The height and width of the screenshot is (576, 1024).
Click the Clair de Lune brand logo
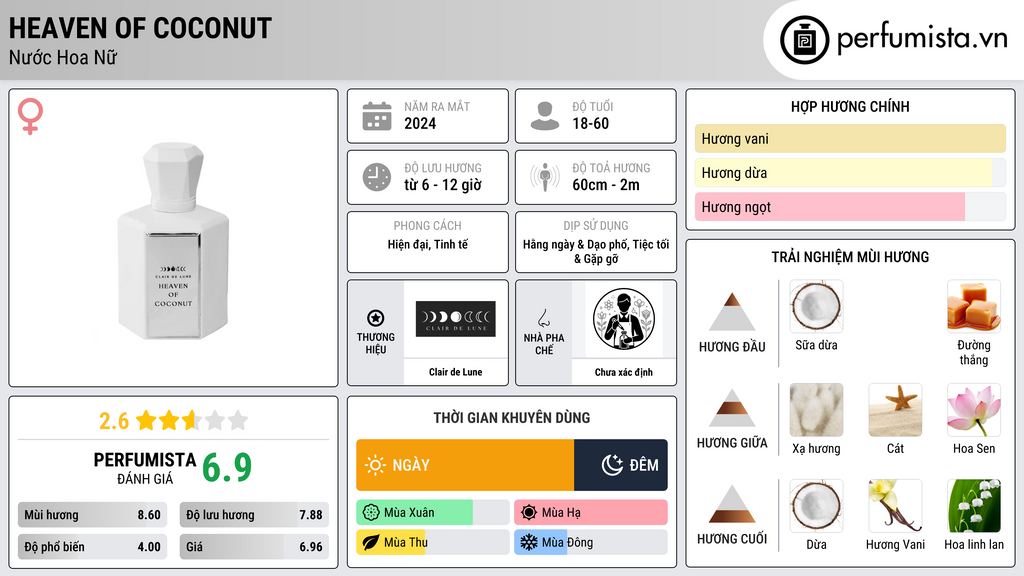coord(456,319)
